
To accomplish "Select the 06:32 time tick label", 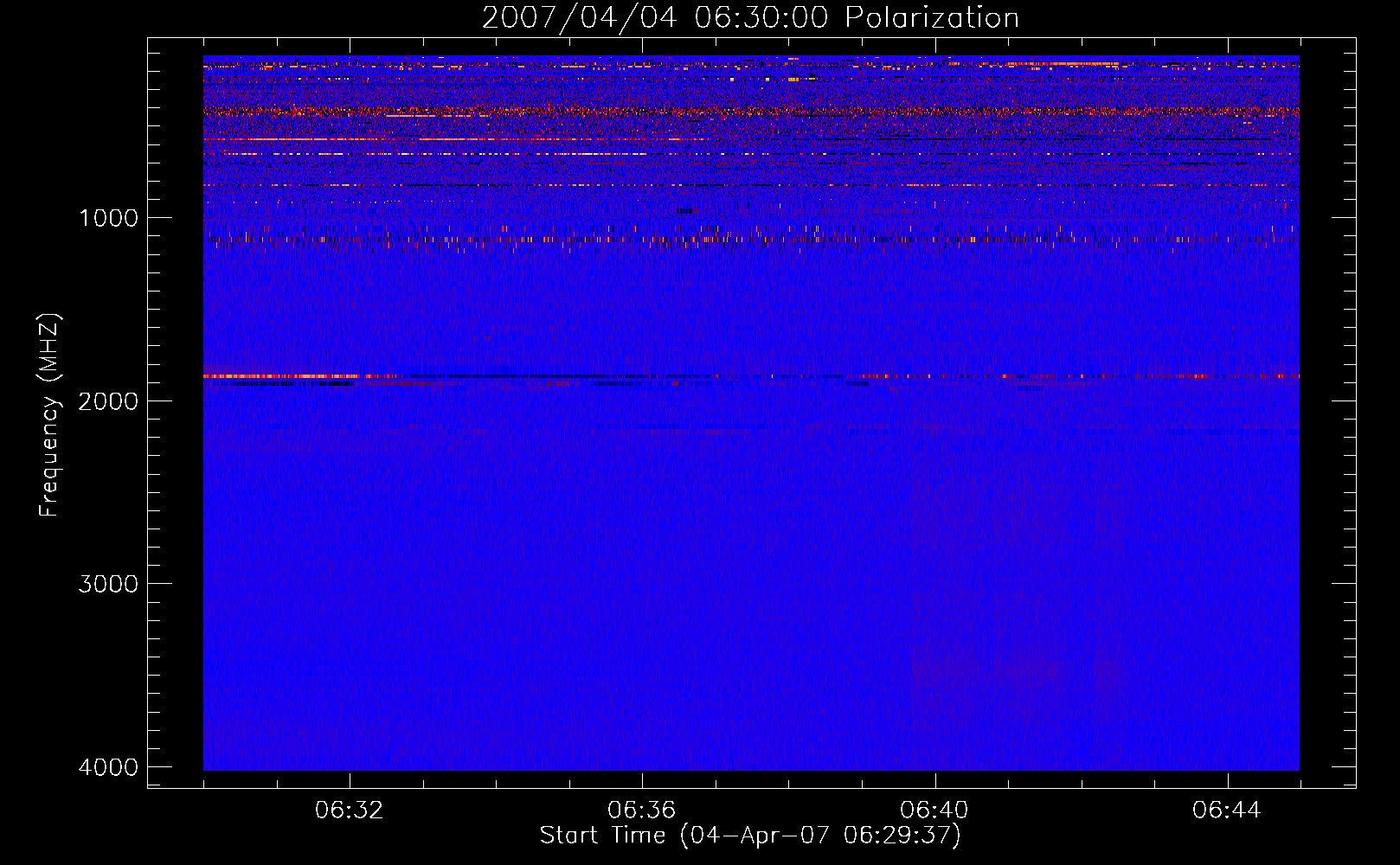I will click(350, 811).
